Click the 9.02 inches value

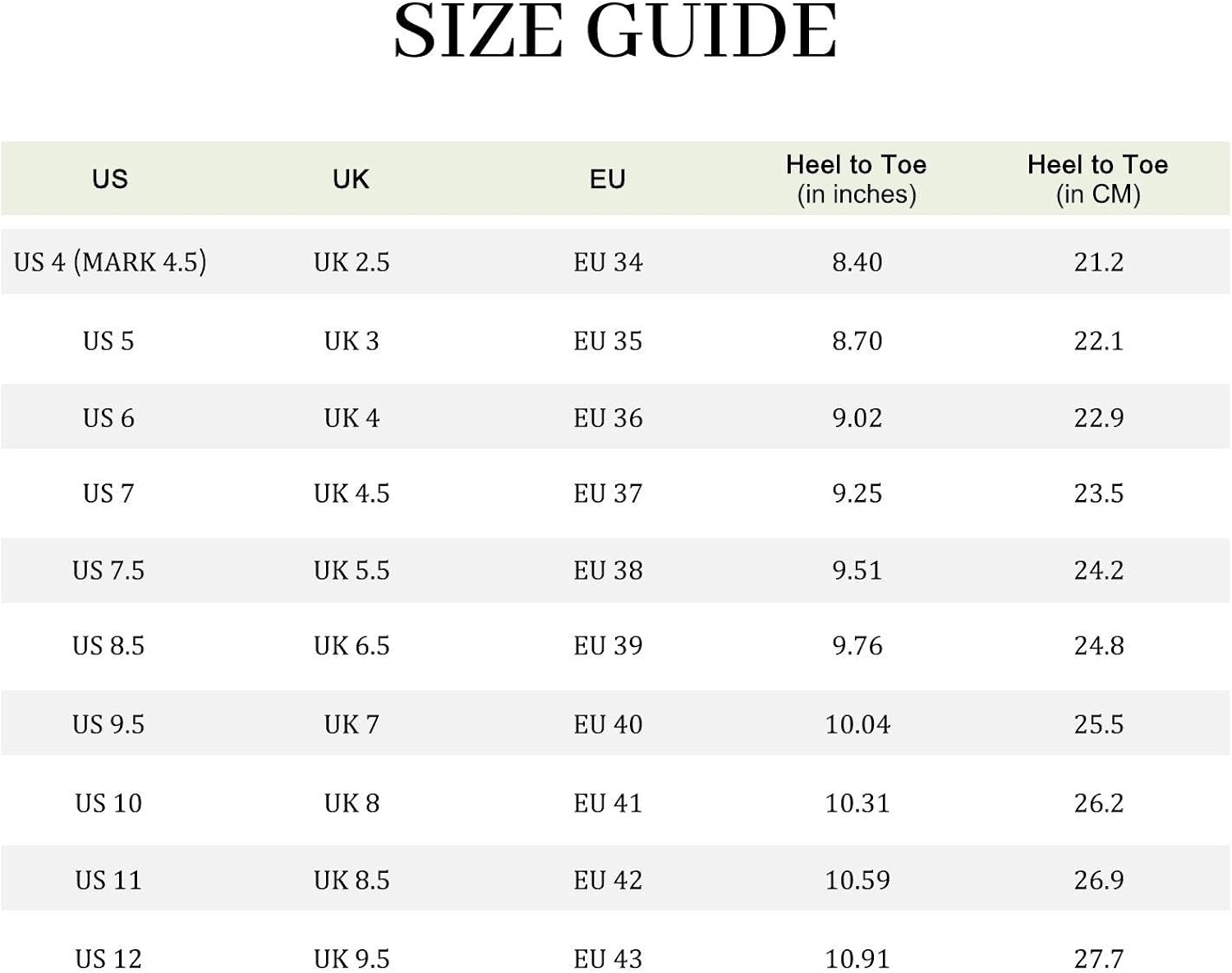tap(857, 418)
